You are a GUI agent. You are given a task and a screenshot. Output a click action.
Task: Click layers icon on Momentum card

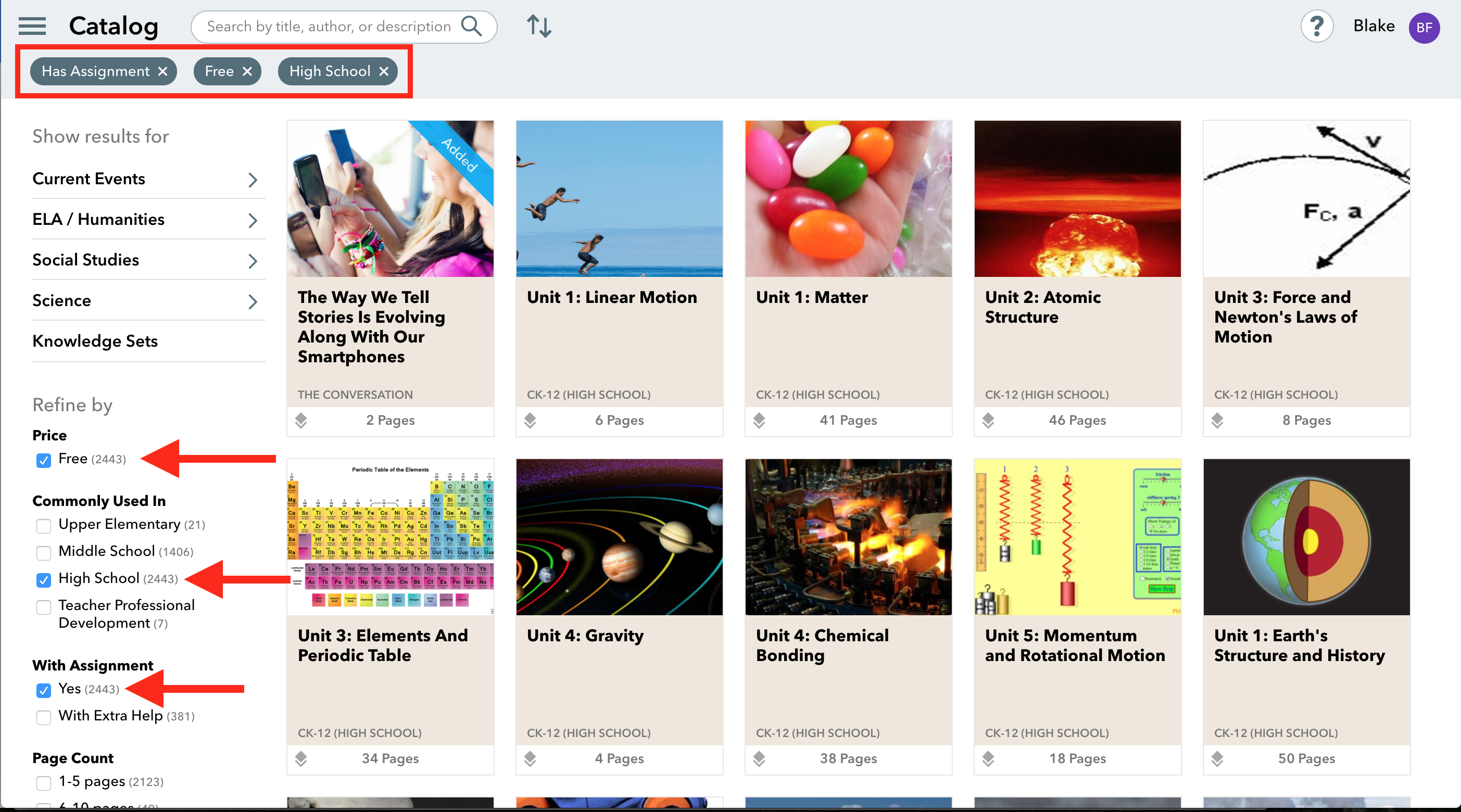click(989, 759)
